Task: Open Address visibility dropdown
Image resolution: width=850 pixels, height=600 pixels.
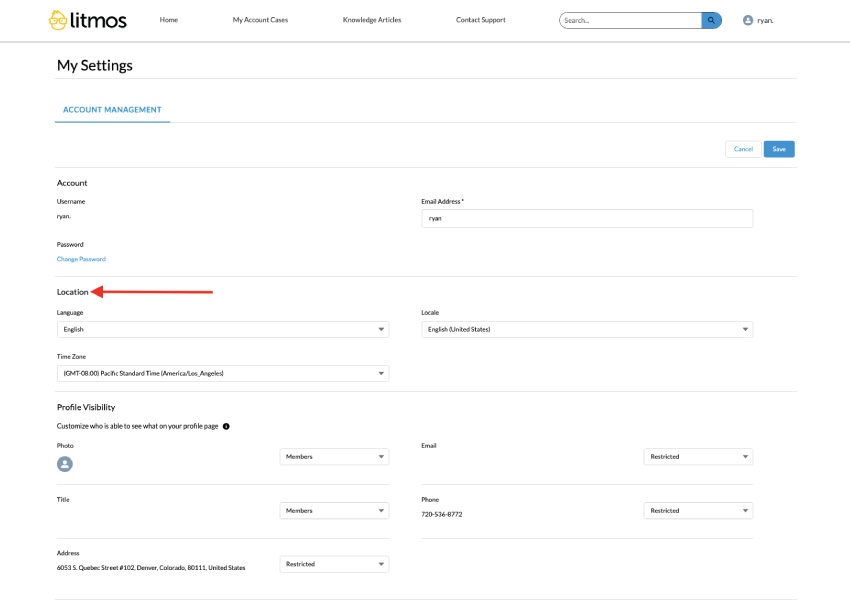Action: click(x=334, y=564)
